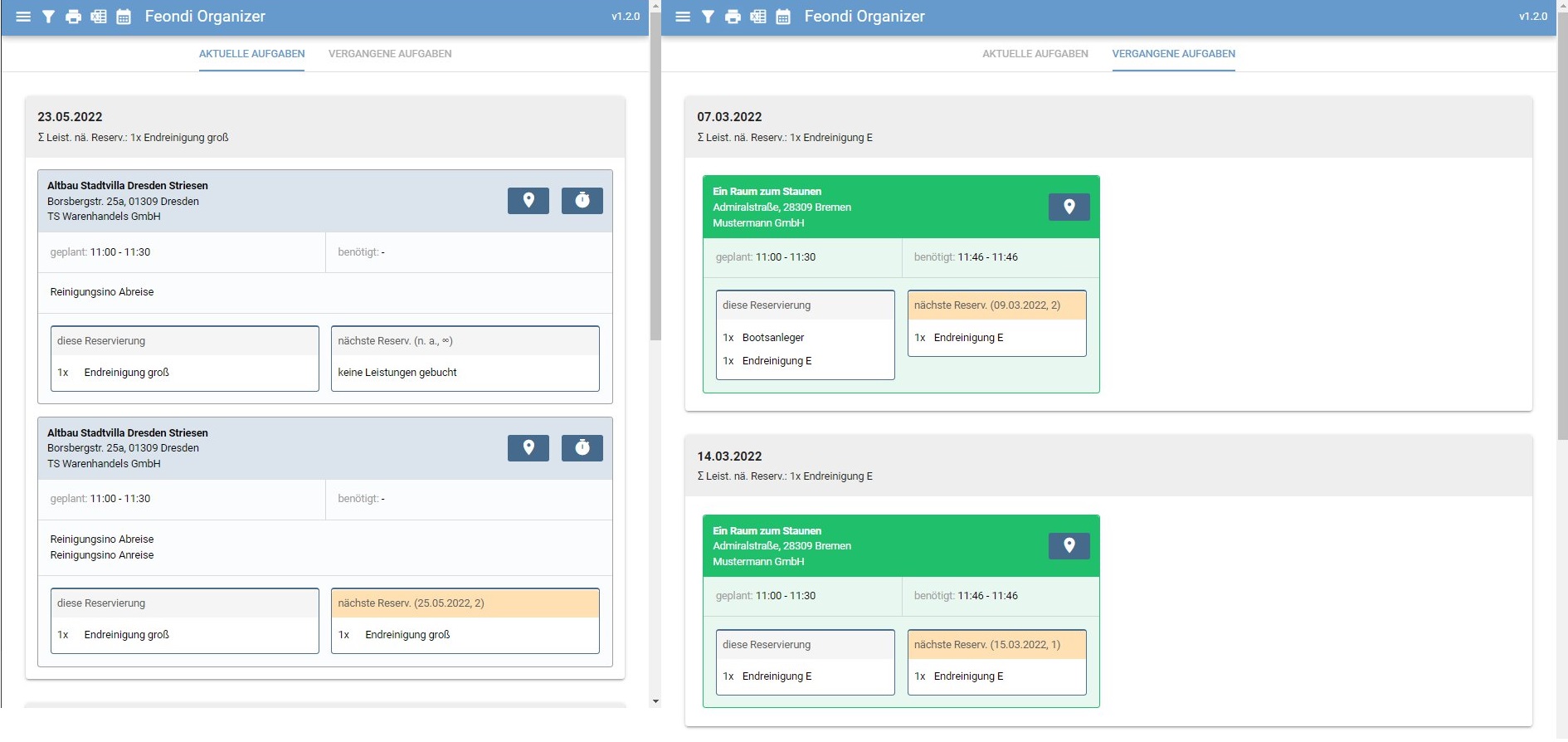
Task: Start timer on card with next reservation 25.05.2022
Action: tap(582, 448)
